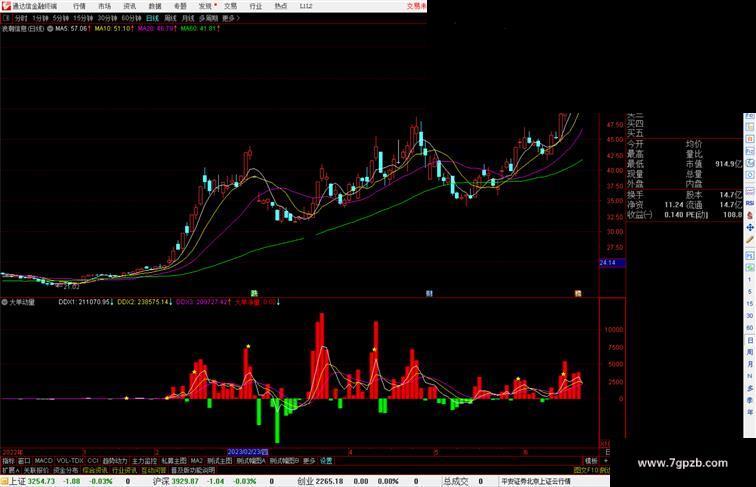
Task: Click the 通达信 app logo icon
Action: (x=6, y=6)
